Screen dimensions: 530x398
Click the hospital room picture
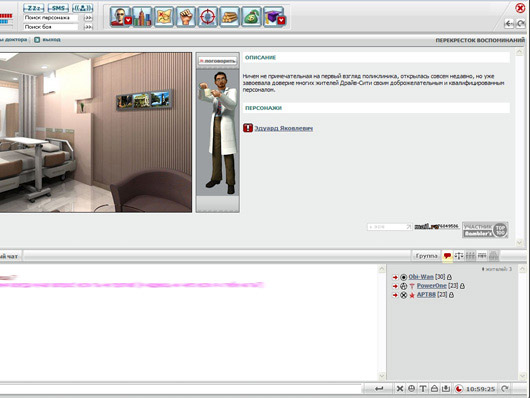96,132
